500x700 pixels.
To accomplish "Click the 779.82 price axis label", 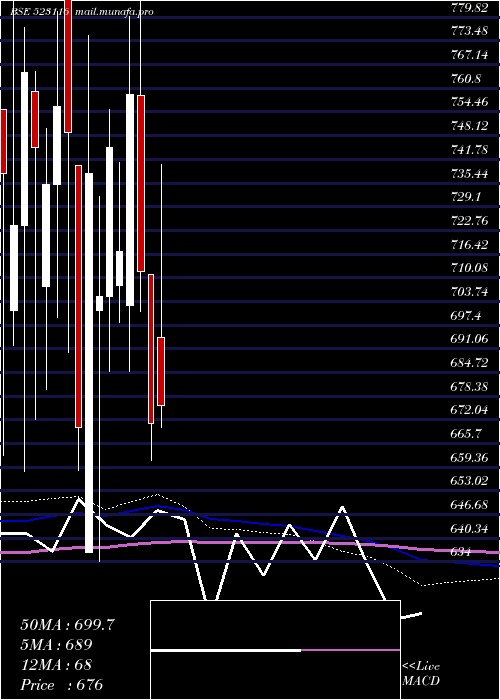I will [x=469, y=8].
